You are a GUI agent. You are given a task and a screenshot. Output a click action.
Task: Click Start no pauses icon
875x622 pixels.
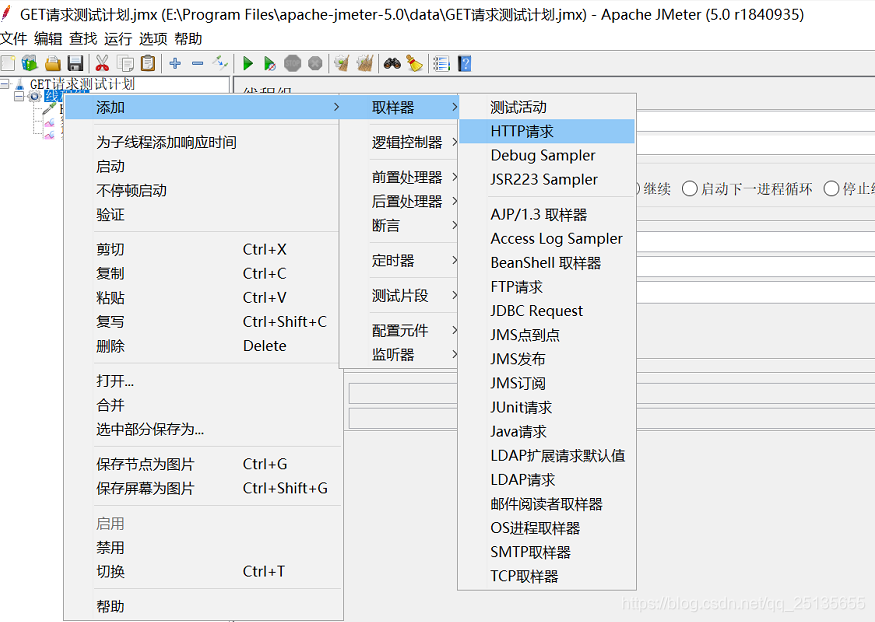click(x=270, y=63)
